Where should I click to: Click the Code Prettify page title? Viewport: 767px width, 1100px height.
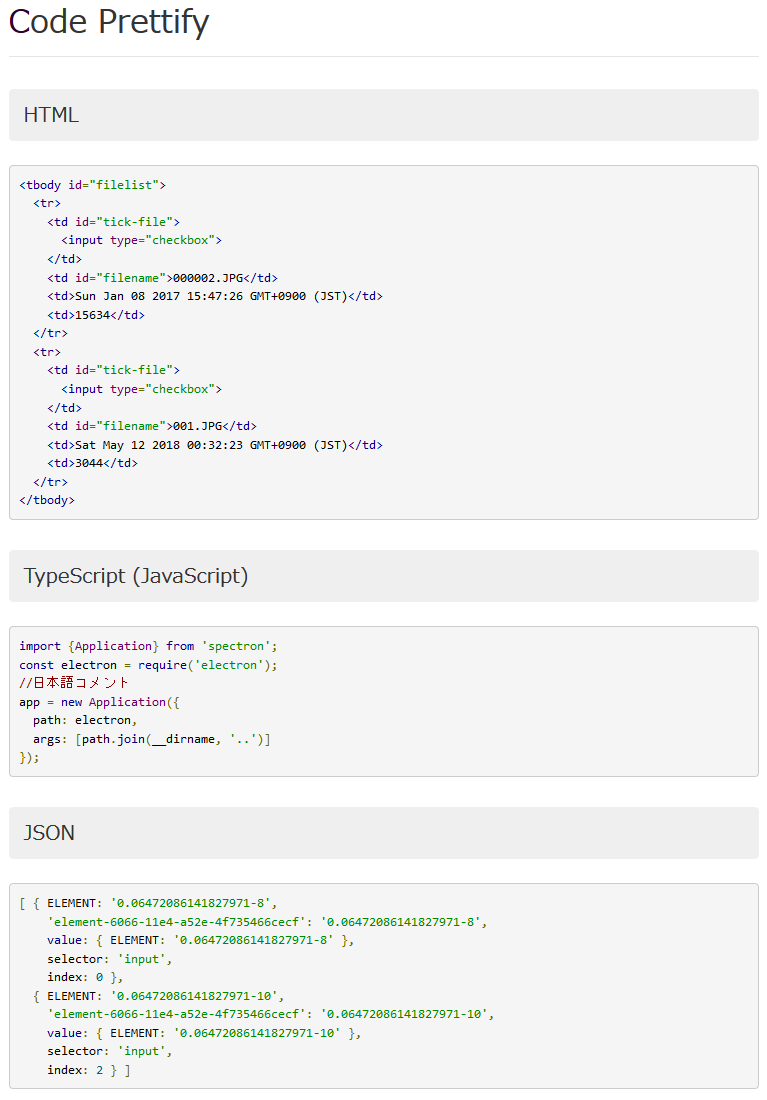click(x=109, y=22)
